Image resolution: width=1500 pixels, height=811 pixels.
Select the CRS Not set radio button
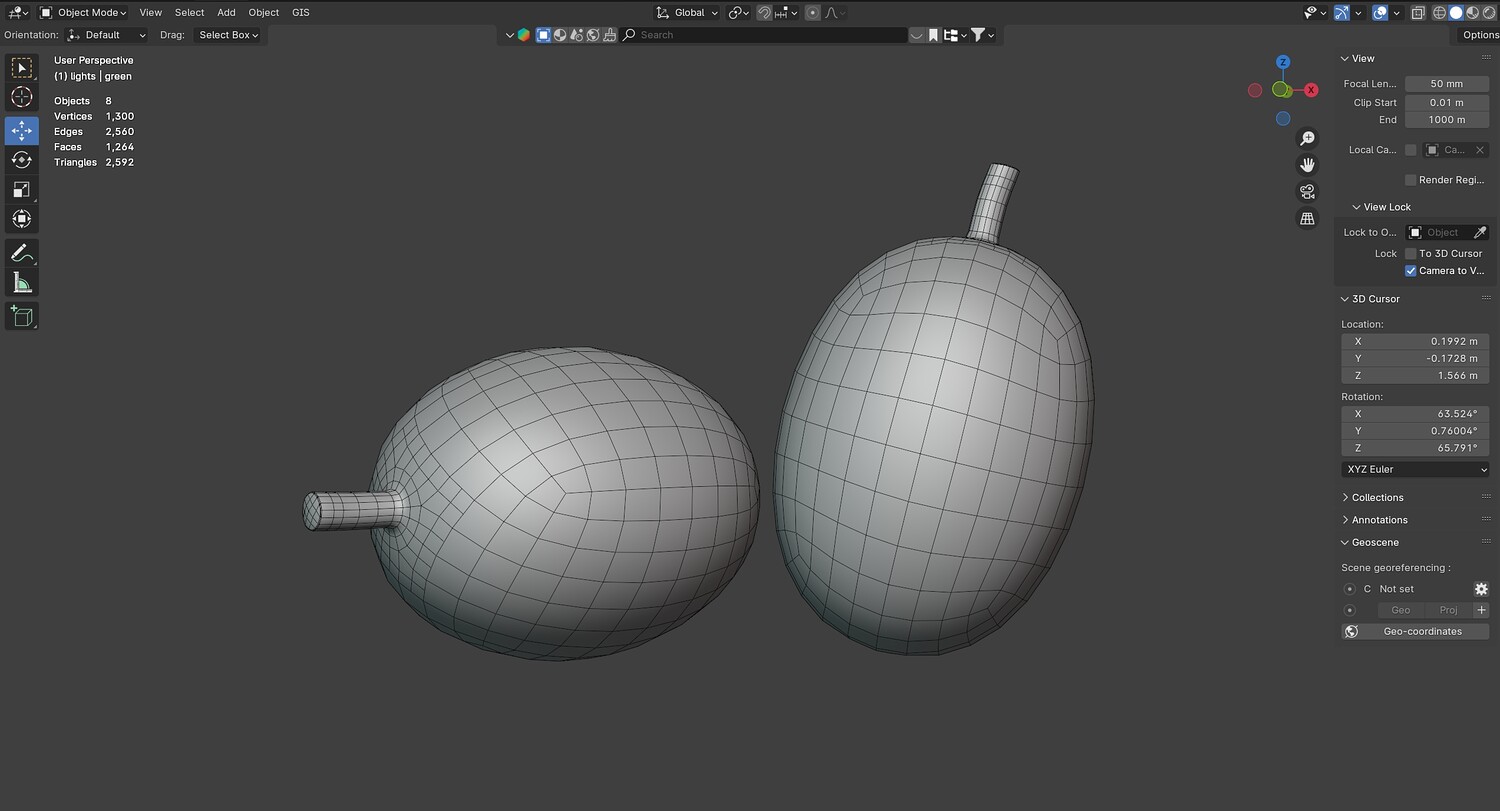(x=1350, y=589)
